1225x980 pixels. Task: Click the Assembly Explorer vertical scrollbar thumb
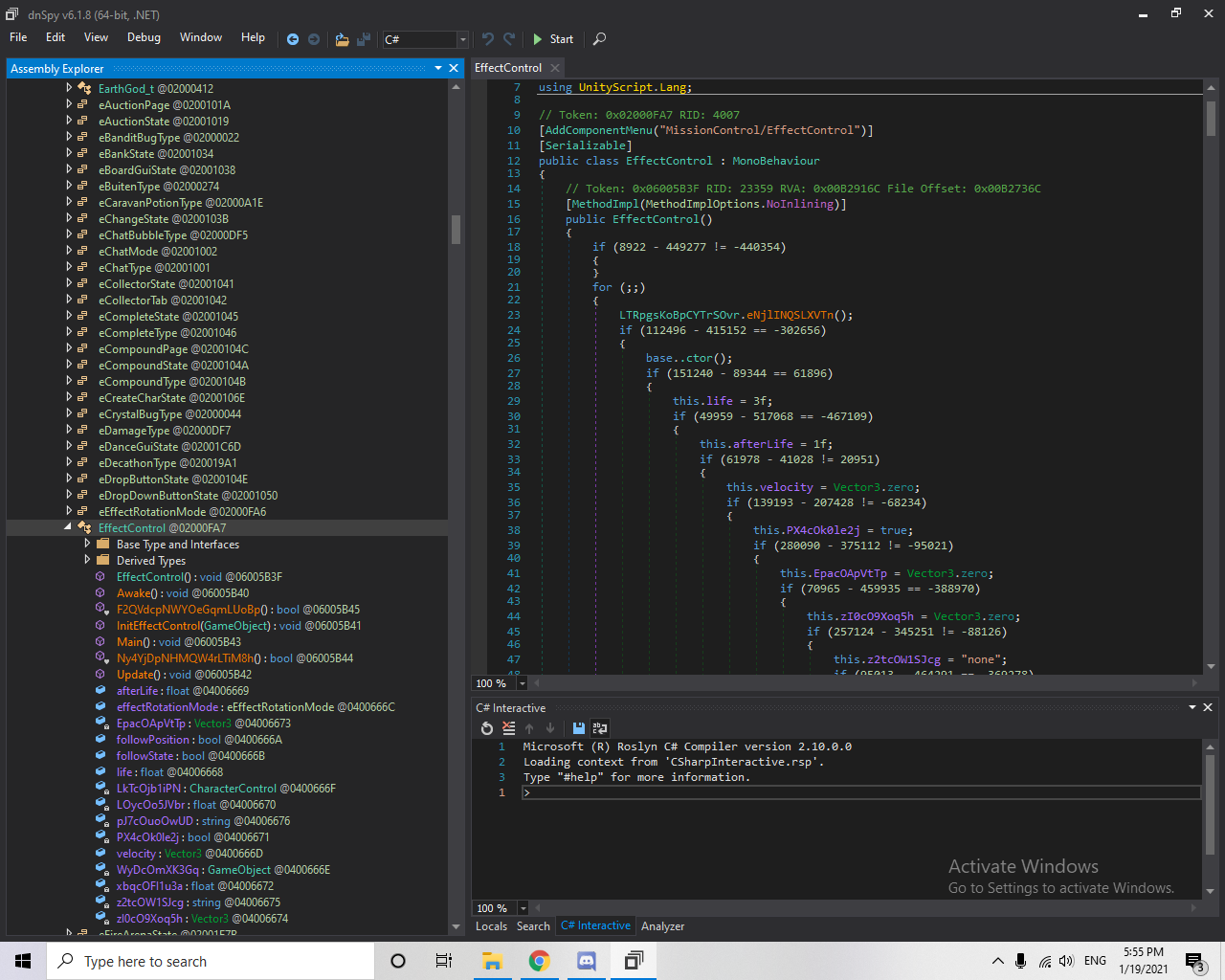456,229
